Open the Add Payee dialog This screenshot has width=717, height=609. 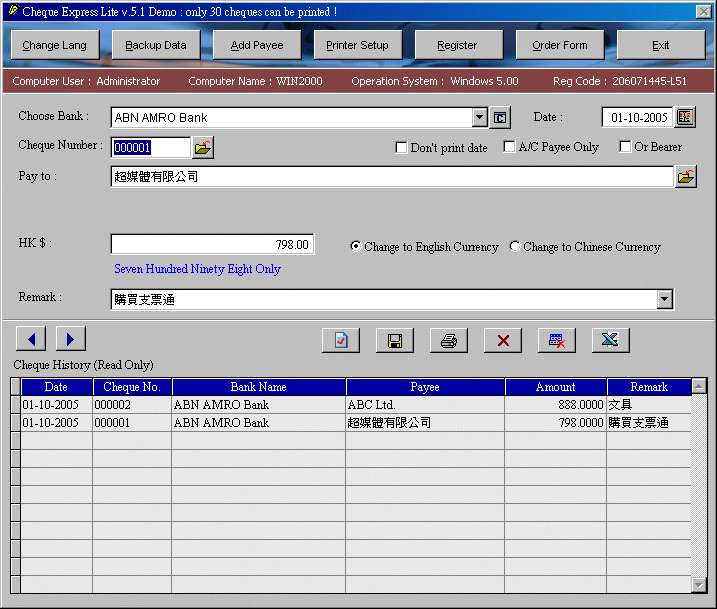pyautogui.click(x=257, y=45)
